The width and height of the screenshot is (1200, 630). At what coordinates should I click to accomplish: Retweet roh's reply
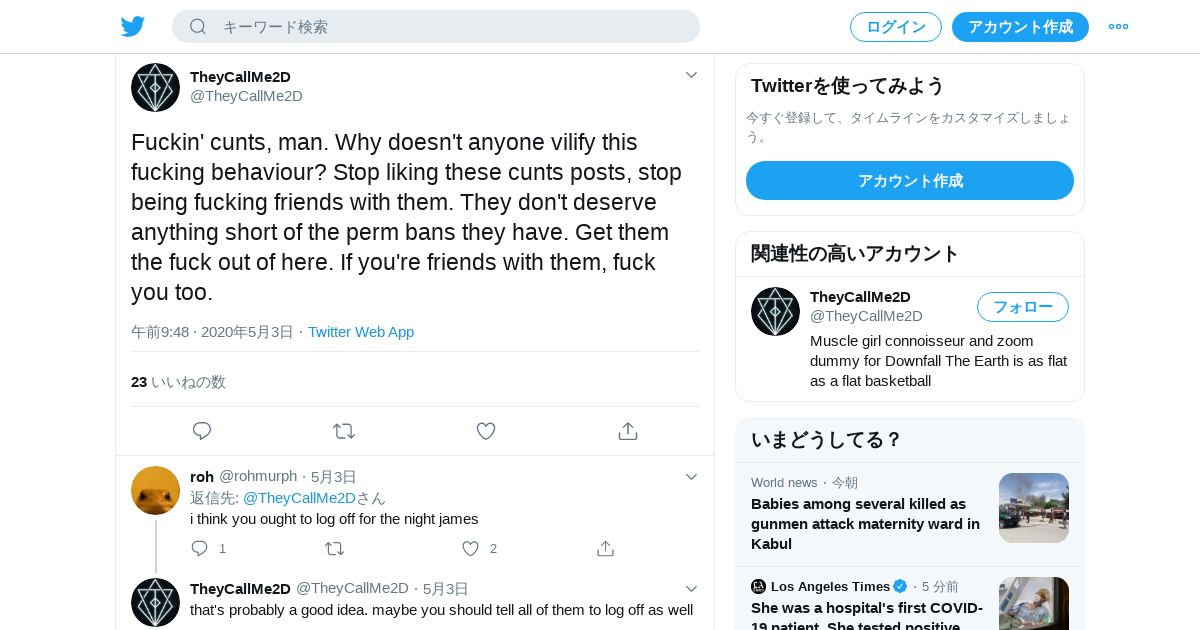click(335, 548)
